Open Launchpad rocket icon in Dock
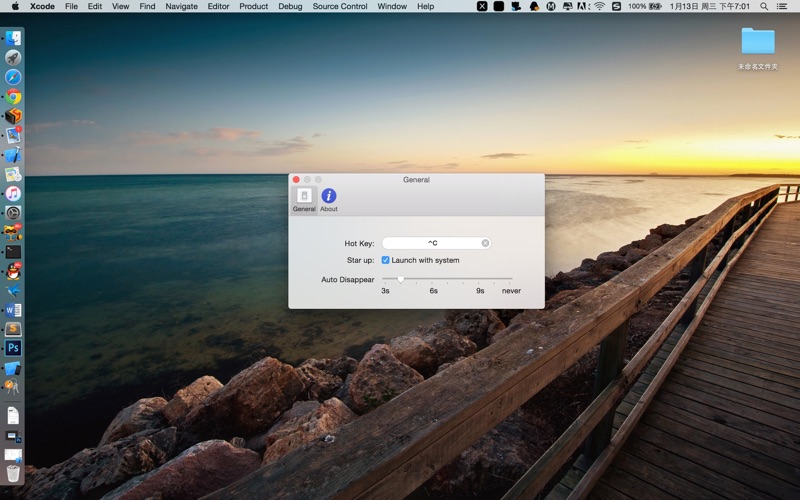Screen dimensions: 800x500 pos(13,58)
